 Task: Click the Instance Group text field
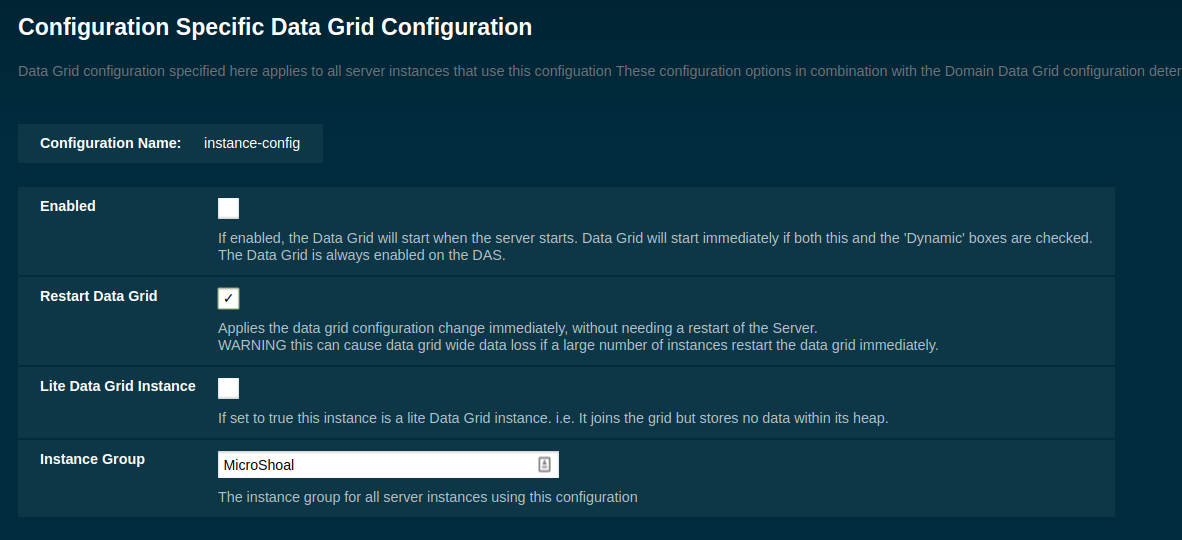pos(376,465)
